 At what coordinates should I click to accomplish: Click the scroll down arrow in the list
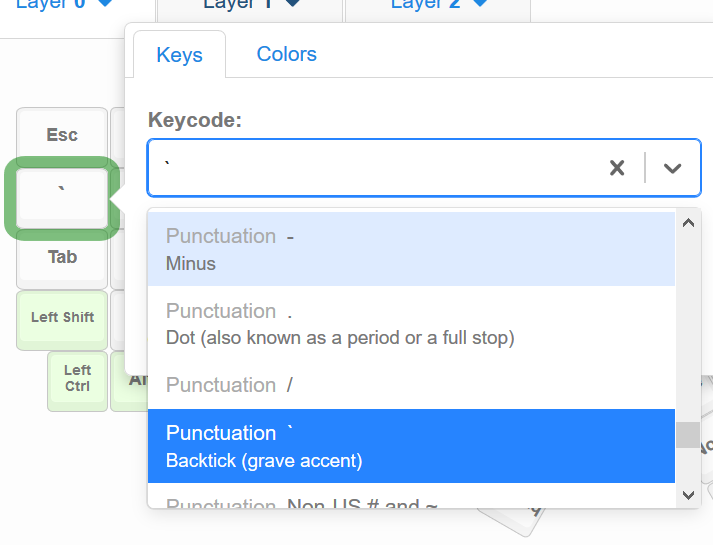(x=688, y=495)
